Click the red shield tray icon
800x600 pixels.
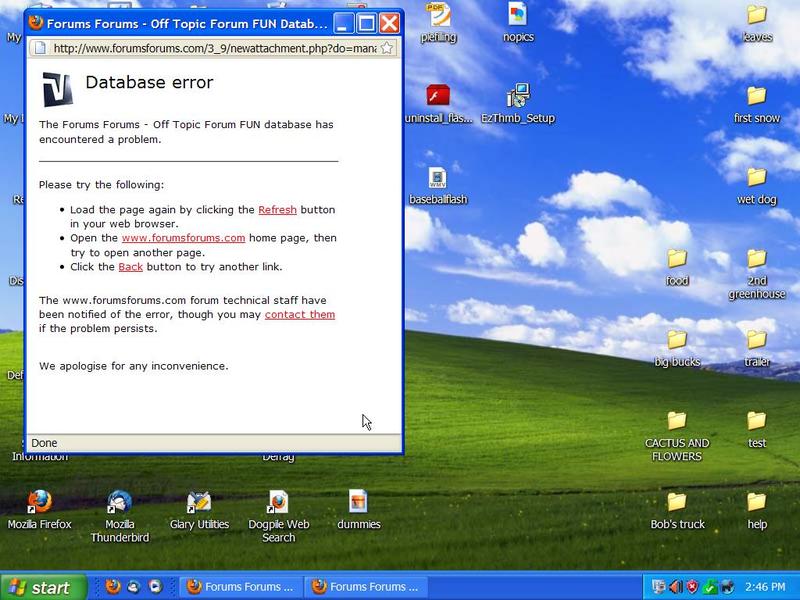pos(693,587)
